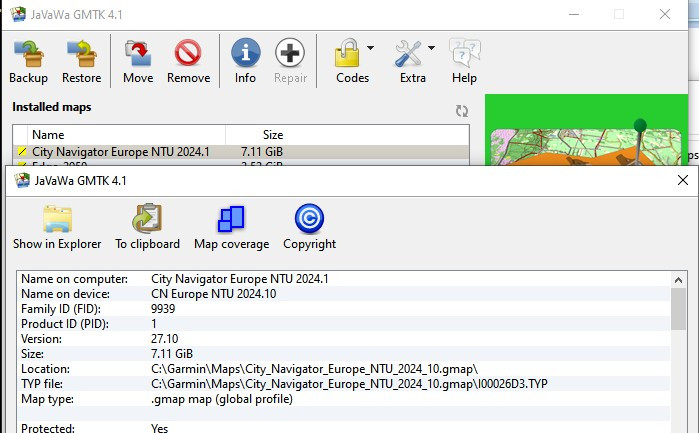Click the TYP file path value

[349, 384]
